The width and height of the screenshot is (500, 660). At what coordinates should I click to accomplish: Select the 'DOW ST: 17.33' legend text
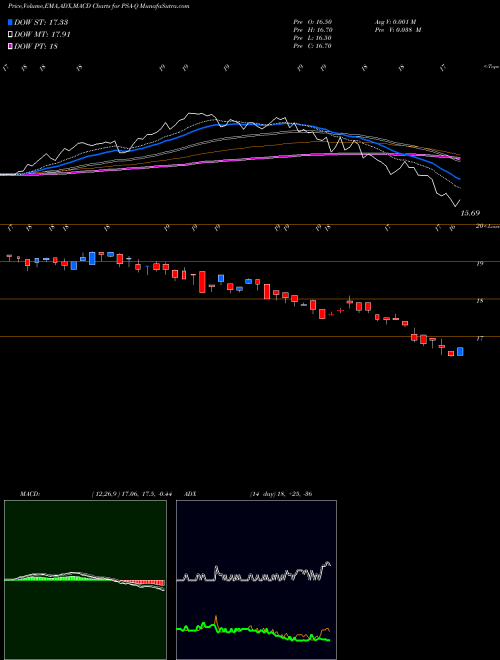[41, 22]
